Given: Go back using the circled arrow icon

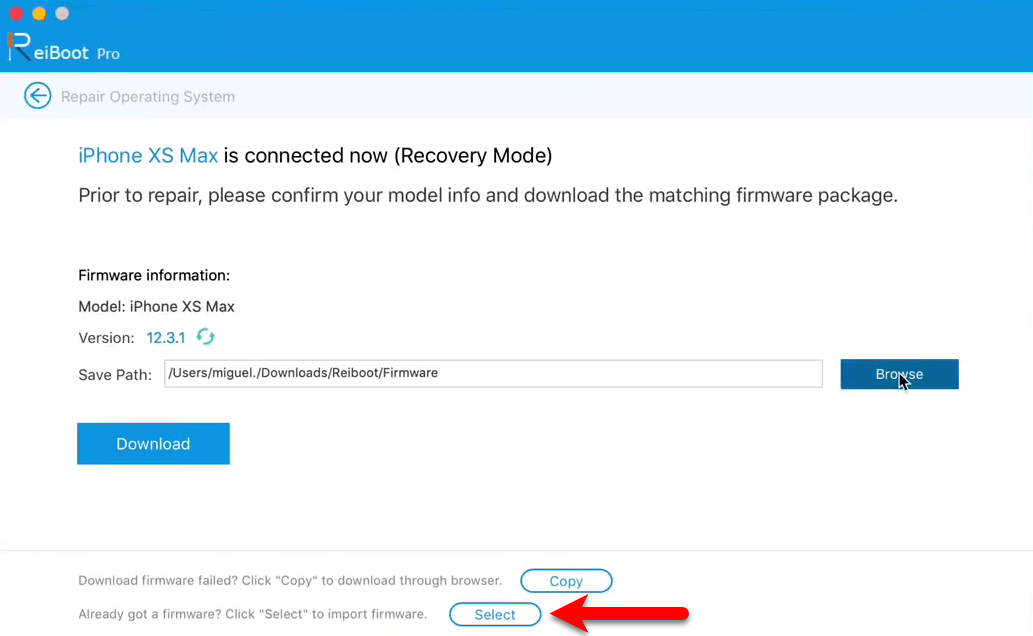Looking at the screenshot, I should pos(38,96).
